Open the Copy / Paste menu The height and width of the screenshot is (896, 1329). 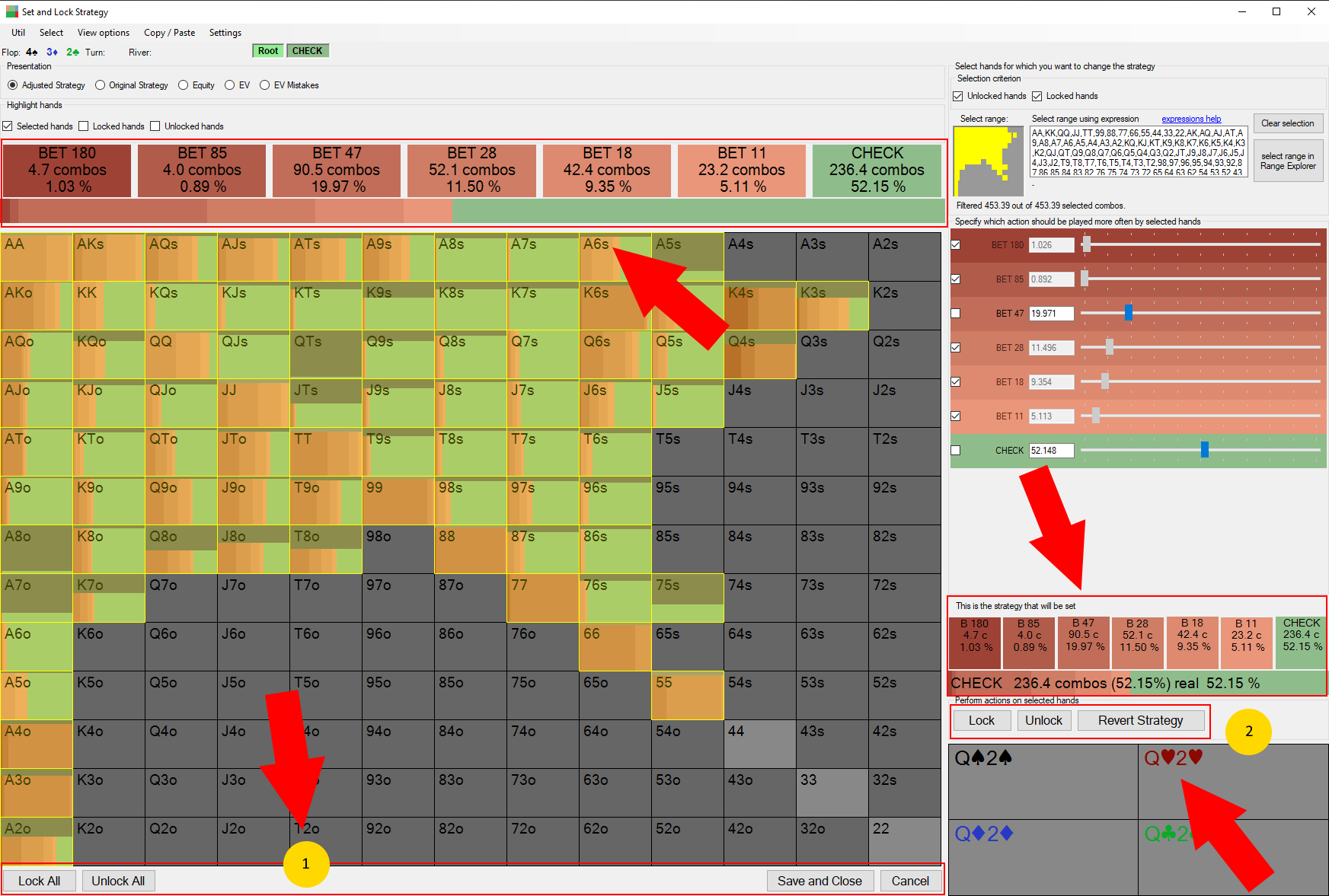coord(169,33)
